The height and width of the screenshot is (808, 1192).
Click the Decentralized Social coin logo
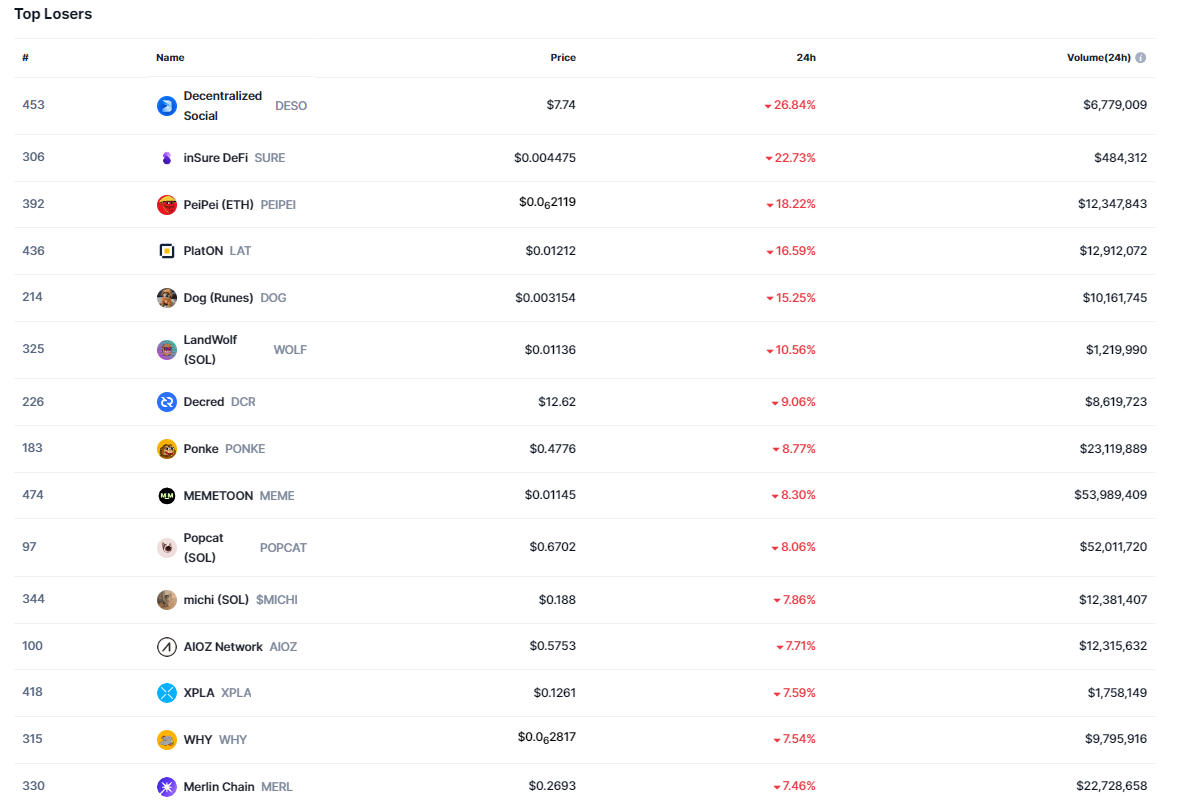pos(167,106)
